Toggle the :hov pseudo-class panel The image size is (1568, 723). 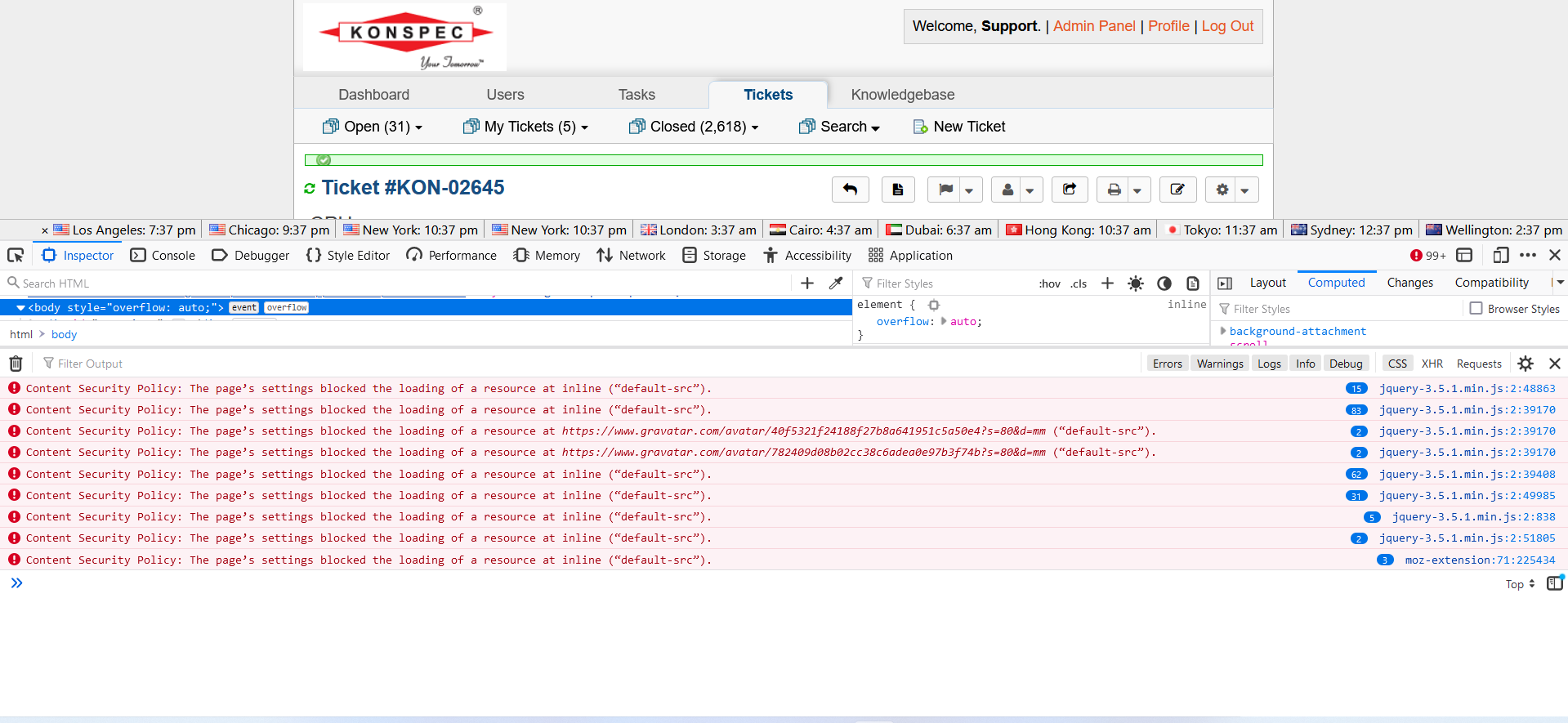1049,283
